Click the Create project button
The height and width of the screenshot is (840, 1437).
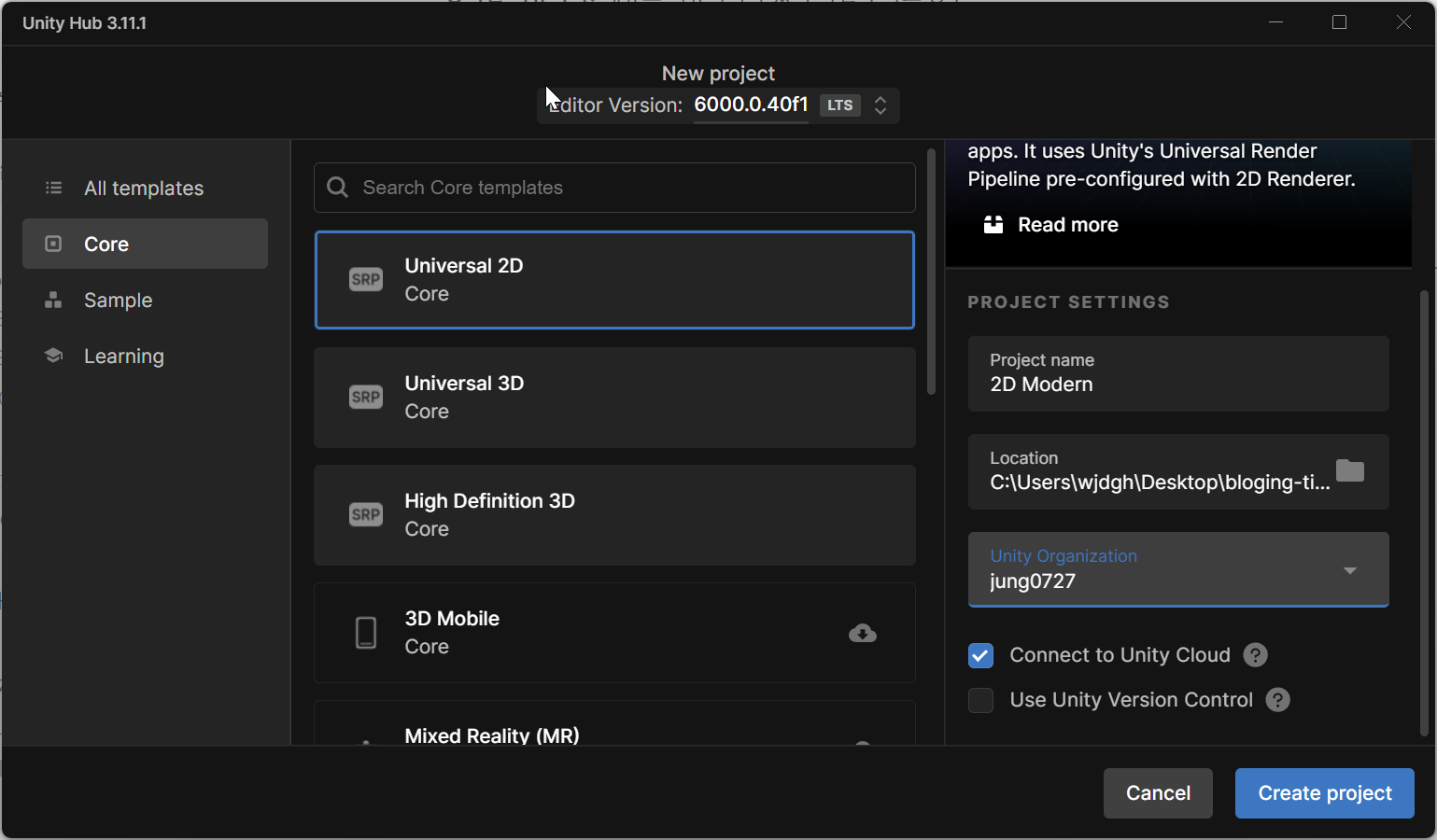[1325, 793]
